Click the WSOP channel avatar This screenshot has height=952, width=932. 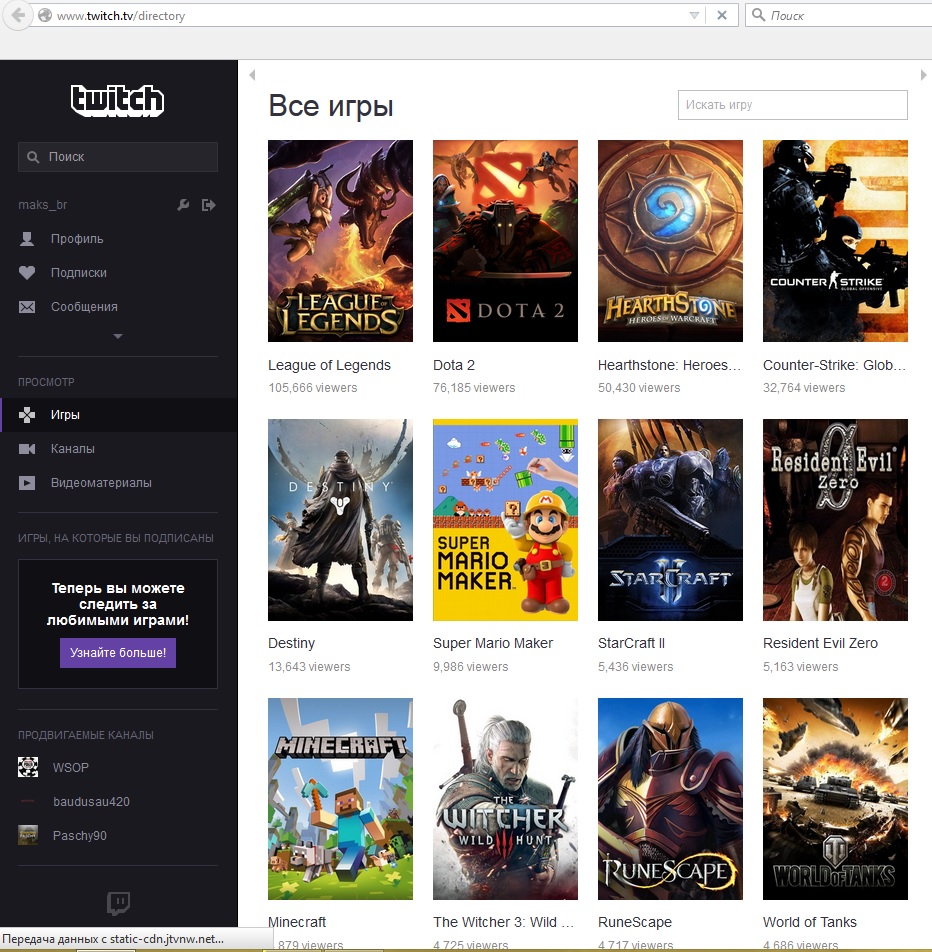[x=28, y=767]
